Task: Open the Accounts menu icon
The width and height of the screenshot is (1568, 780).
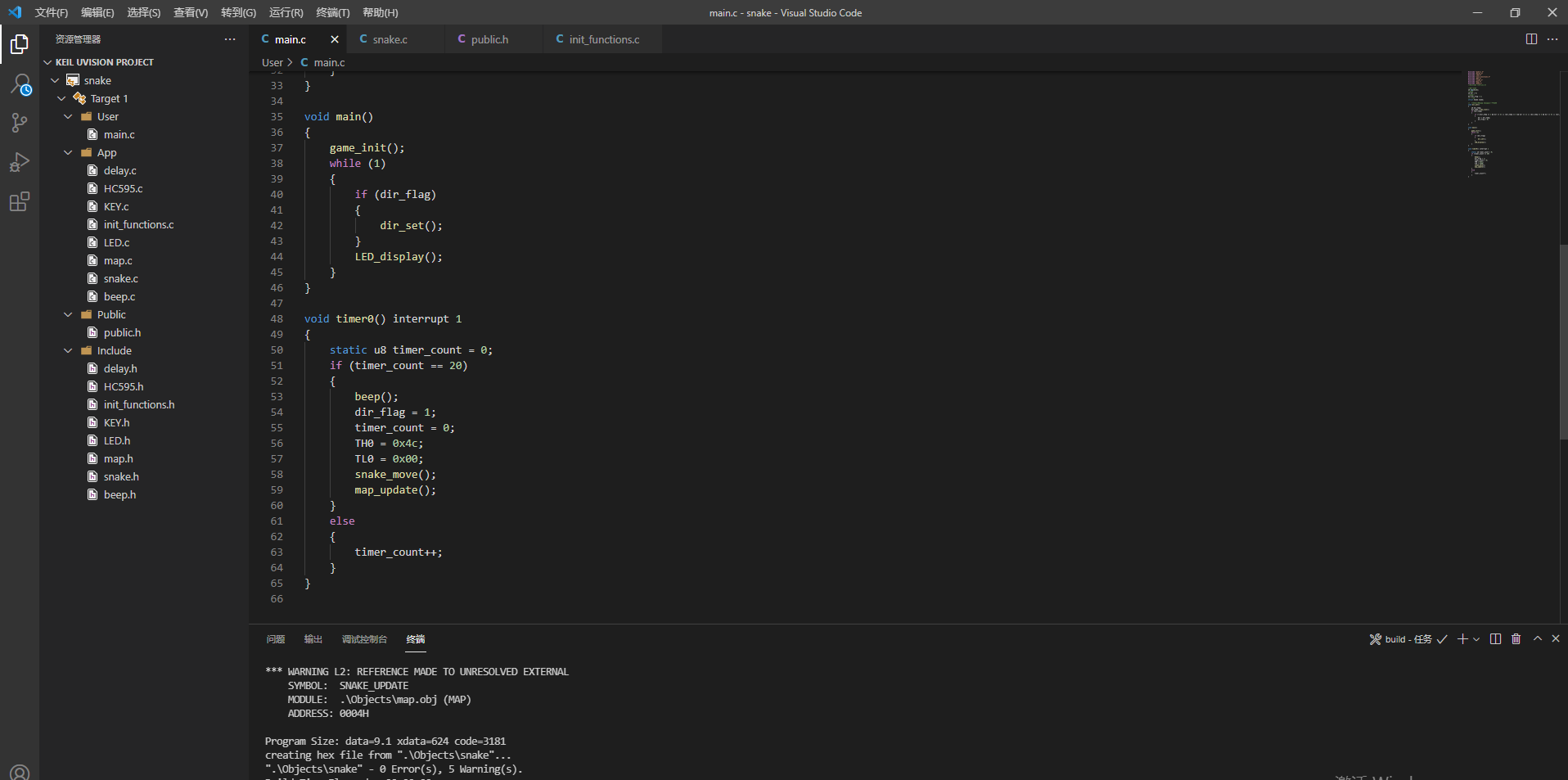Action: click(x=20, y=772)
